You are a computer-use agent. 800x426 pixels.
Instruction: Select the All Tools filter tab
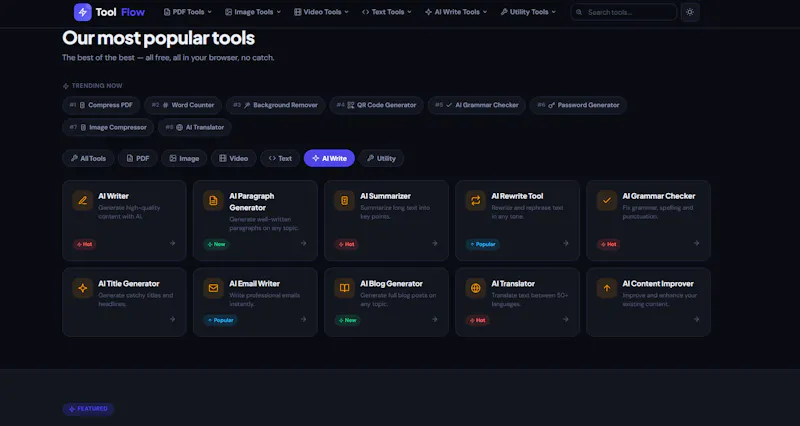(88, 158)
